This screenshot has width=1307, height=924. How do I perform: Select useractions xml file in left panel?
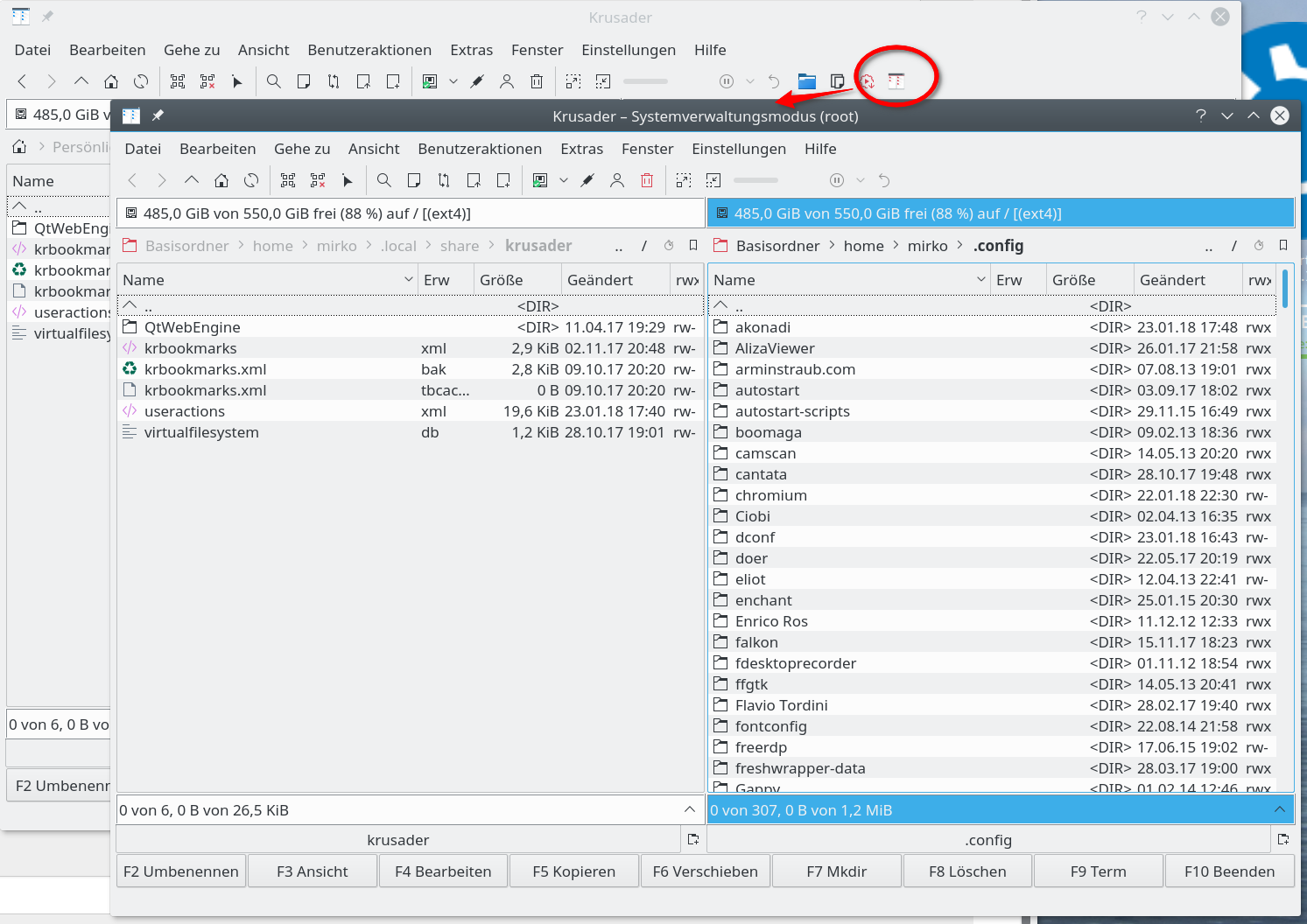point(410,411)
